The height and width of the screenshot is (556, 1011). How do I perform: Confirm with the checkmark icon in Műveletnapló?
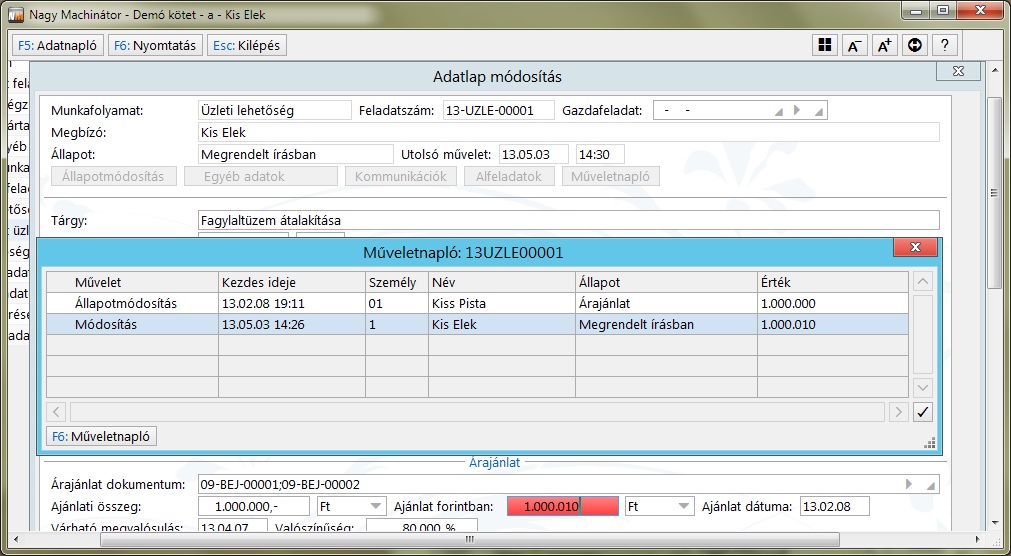[923, 412]
